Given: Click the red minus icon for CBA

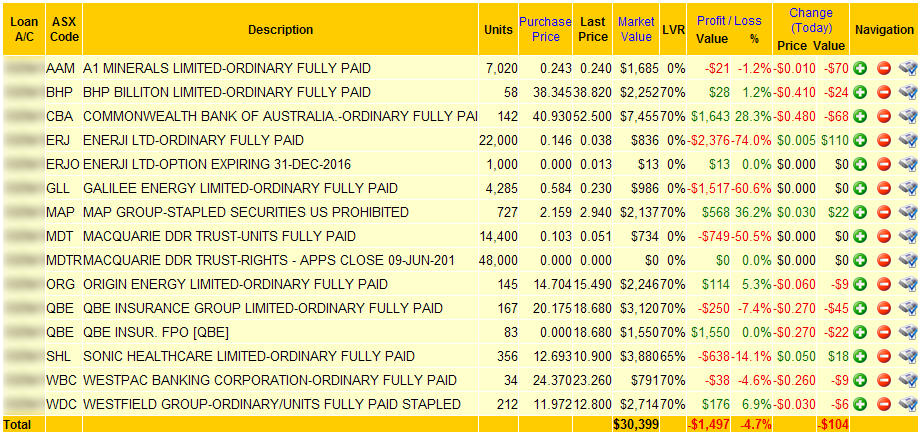Looking at the screenshot, I should point(884,116).
